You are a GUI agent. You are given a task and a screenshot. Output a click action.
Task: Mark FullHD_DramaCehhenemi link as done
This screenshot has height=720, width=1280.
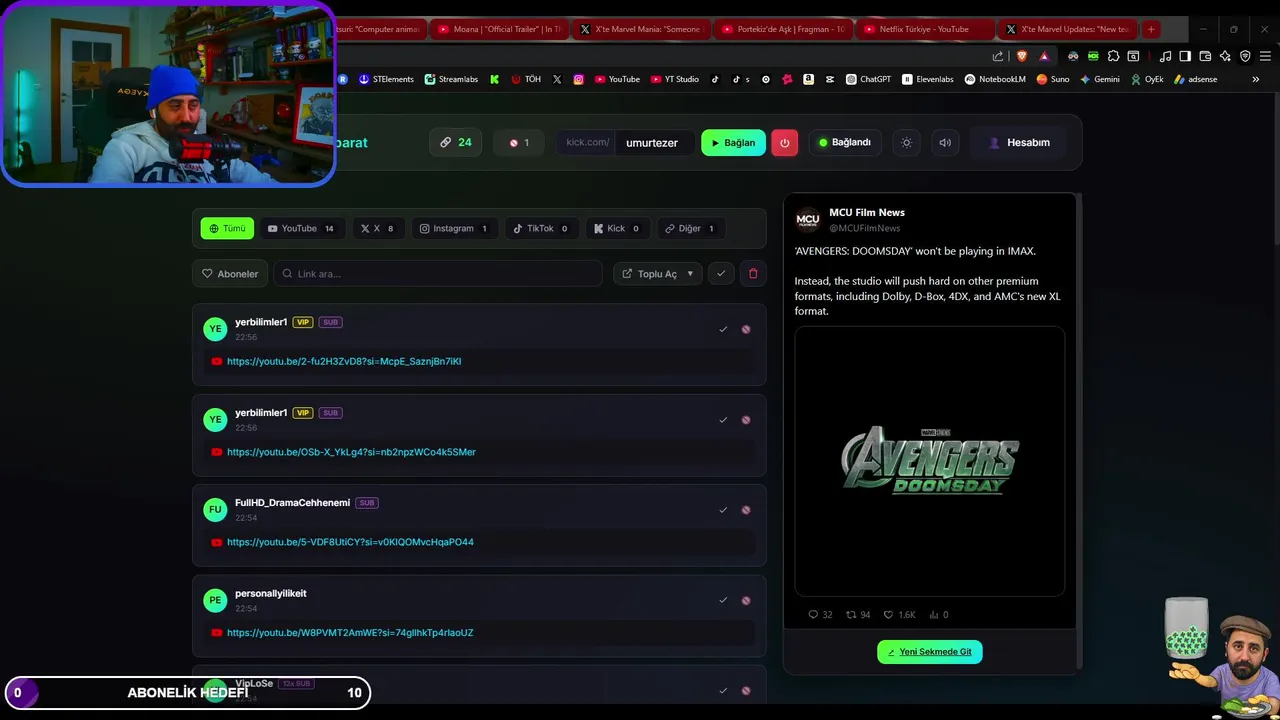[723, 510]
